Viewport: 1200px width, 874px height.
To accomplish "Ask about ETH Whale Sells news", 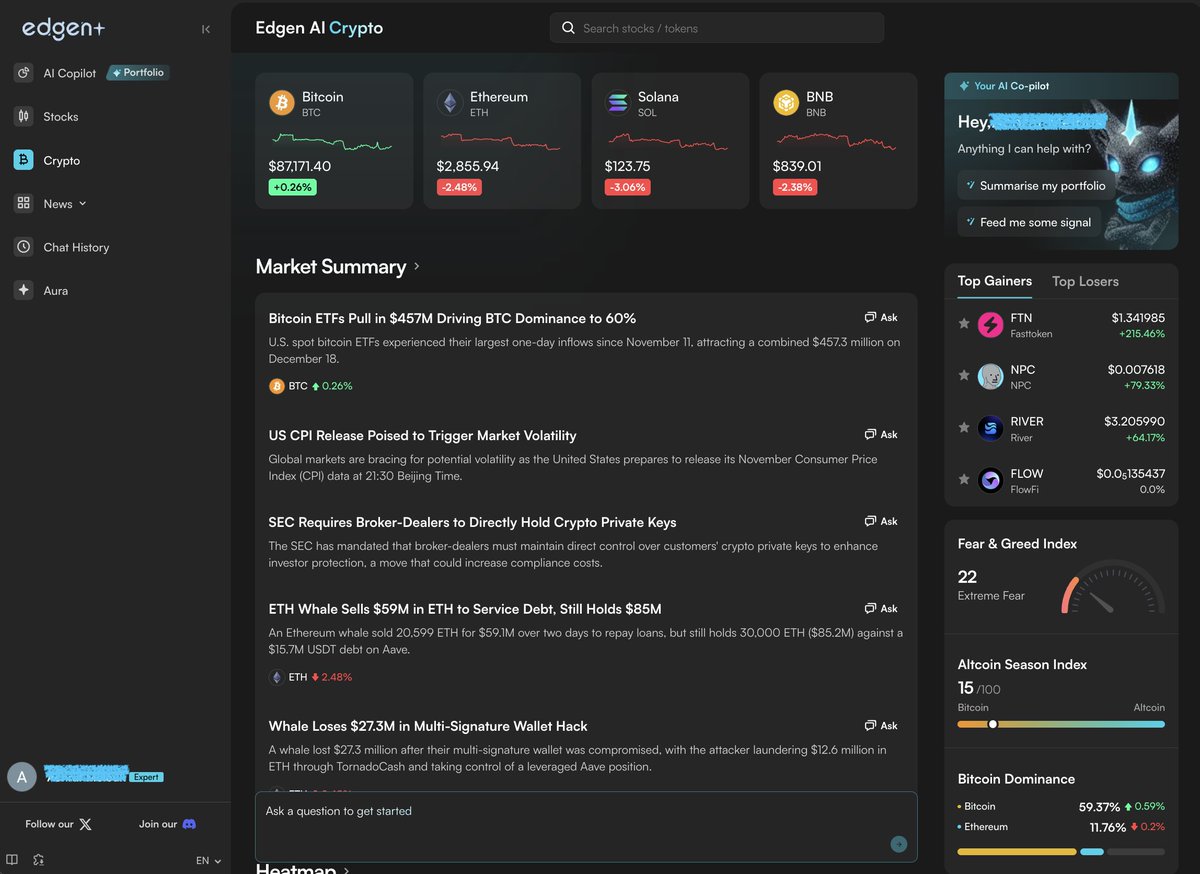I will pyautogui.click(x=881, y=609).
